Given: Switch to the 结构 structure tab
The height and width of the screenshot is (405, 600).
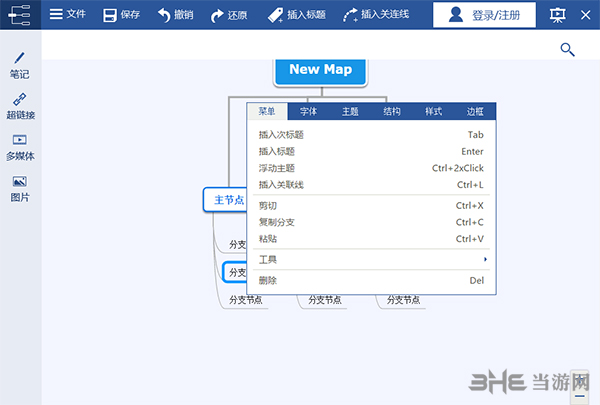Looking at the screenshot, I should pos(392,111).
